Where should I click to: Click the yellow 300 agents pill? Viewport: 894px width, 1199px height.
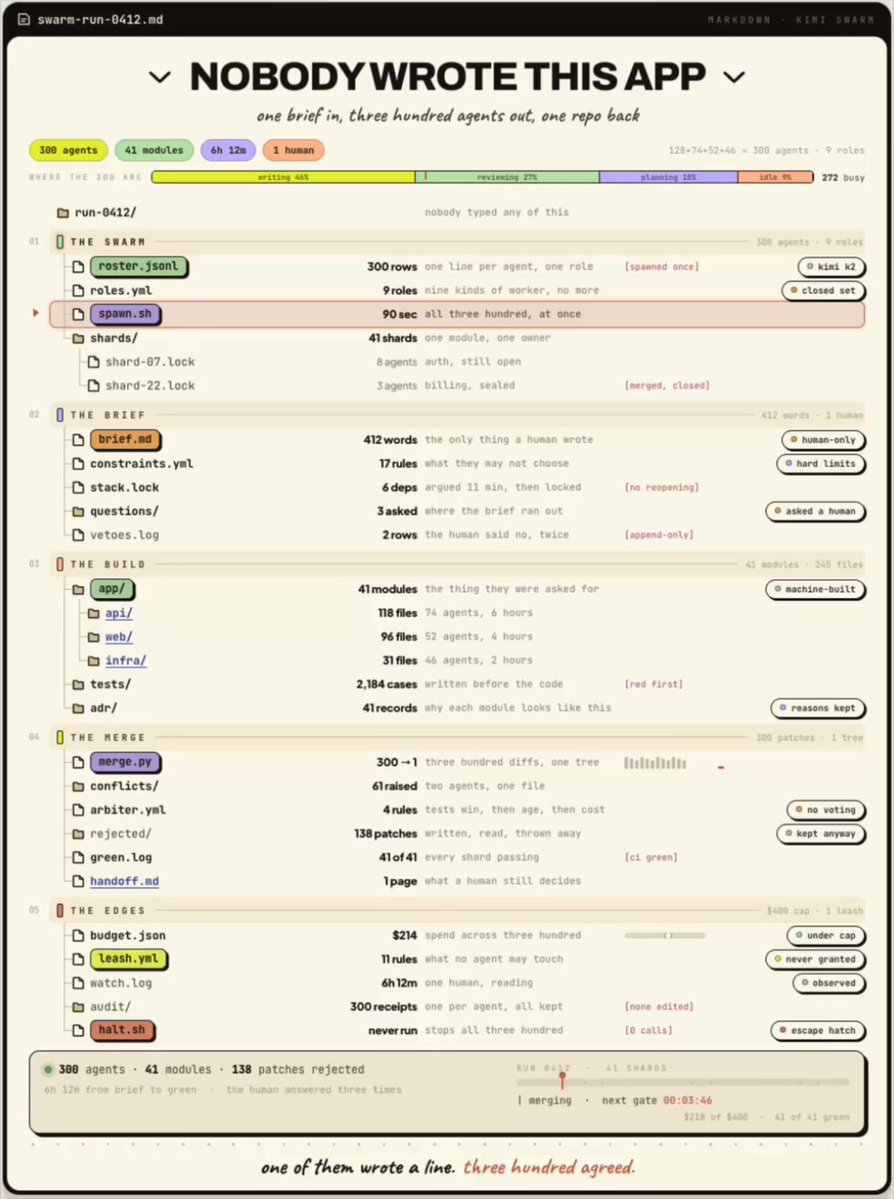(69, 151)
